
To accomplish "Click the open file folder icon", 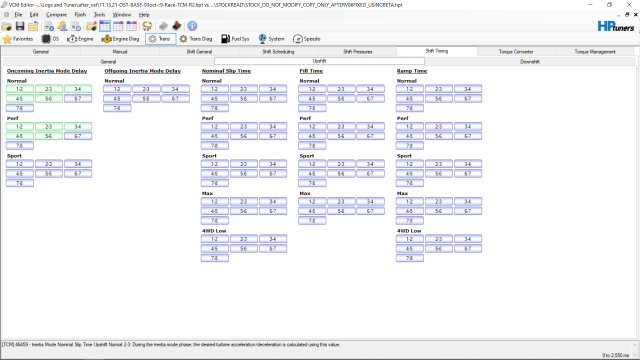I will (7, 26).
